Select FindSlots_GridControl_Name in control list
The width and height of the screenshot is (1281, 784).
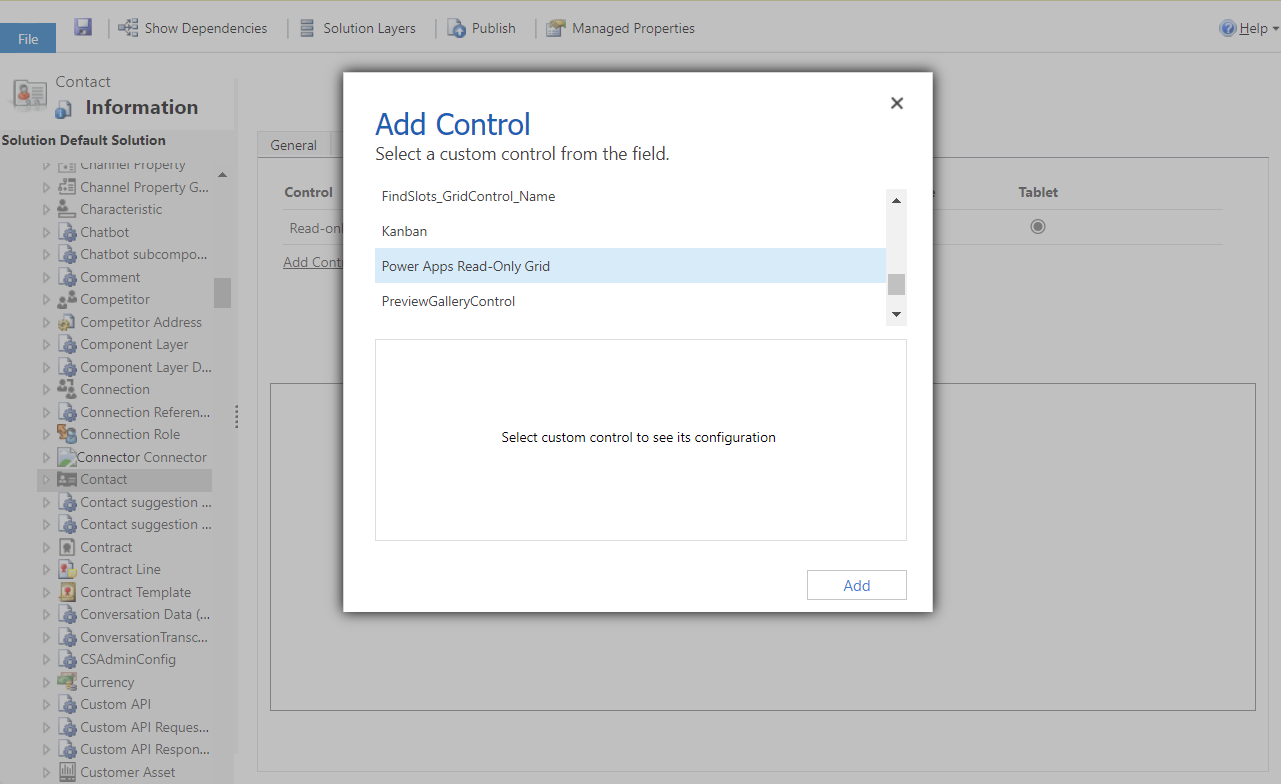pos(630,196)
